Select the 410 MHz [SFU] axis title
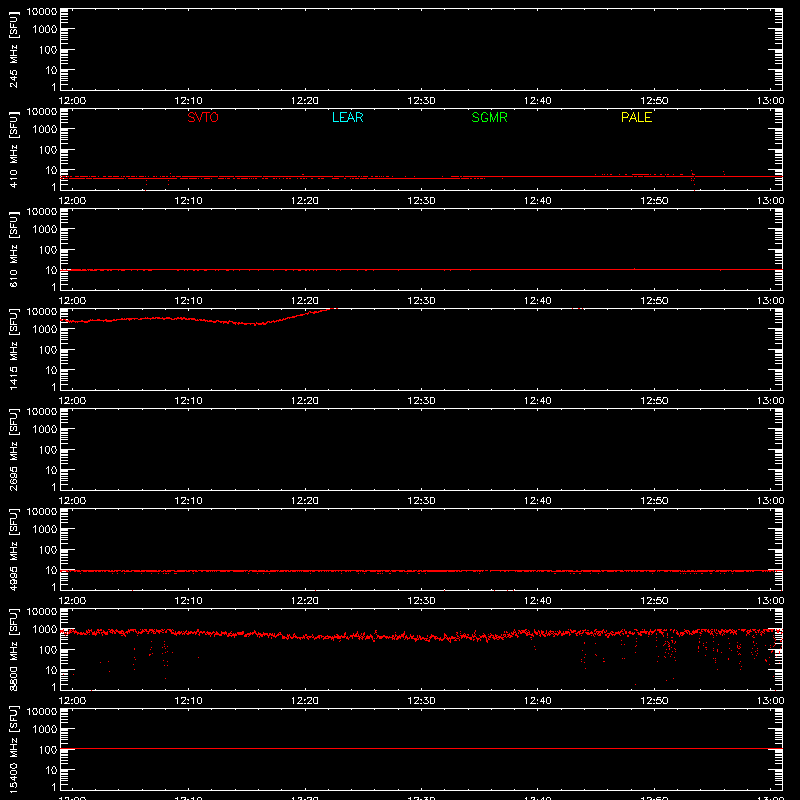800x800 pixels. tap(13, 149)
